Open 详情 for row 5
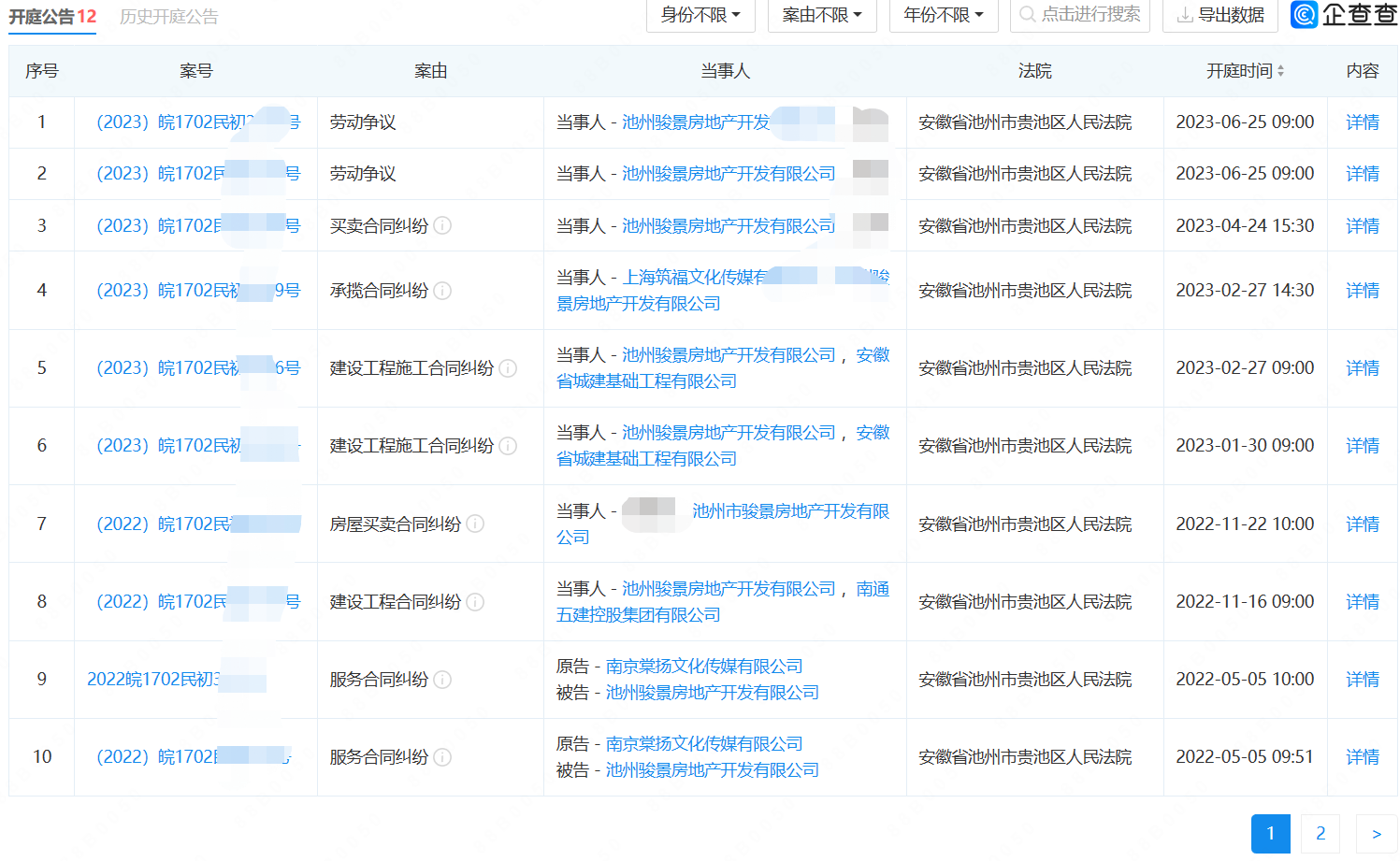The image size is (1400, 861). tap(1363, 368)
